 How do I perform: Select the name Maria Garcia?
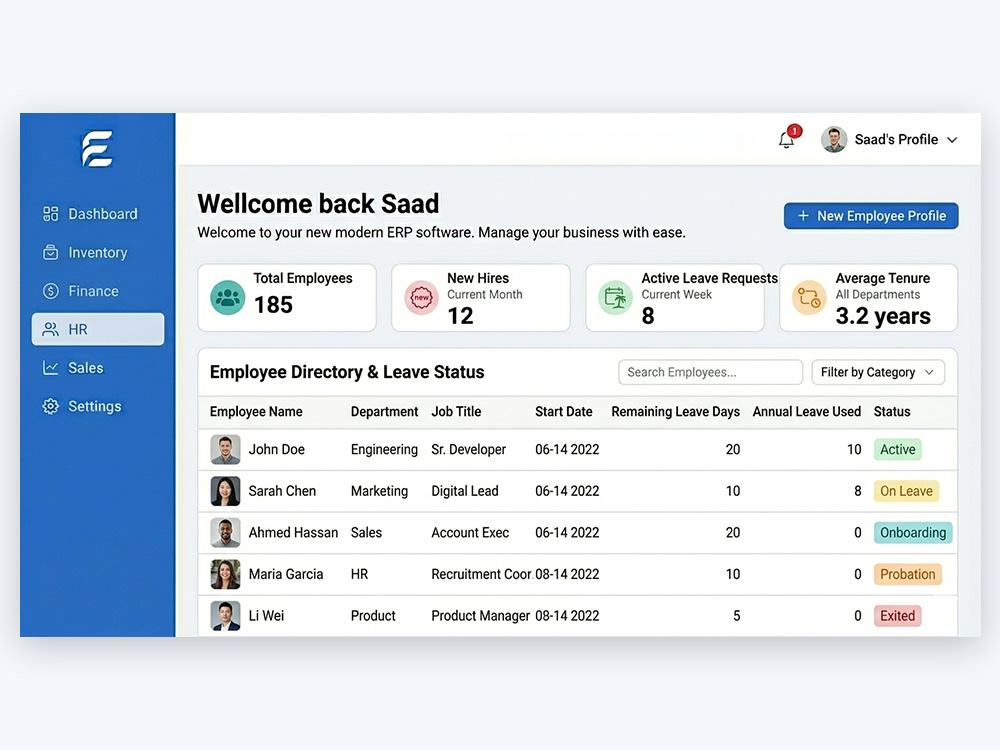286,574
